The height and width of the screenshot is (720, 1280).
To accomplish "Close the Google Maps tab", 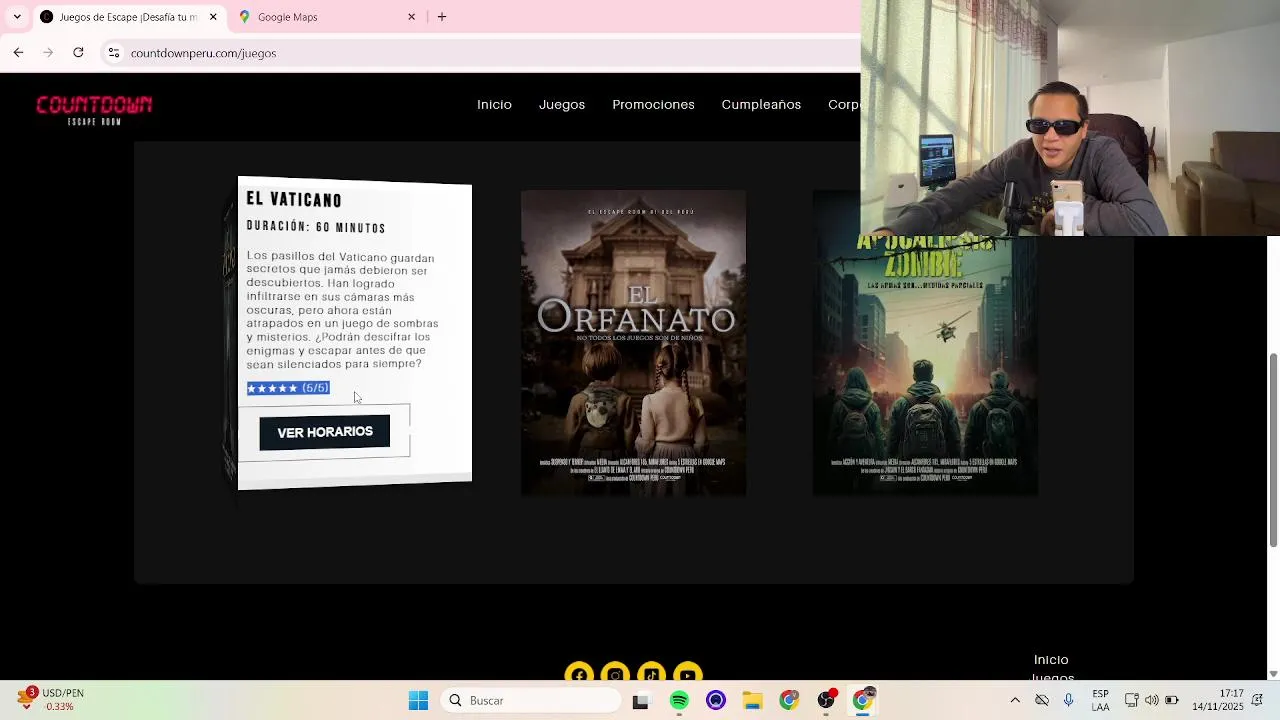I will 411,17.
